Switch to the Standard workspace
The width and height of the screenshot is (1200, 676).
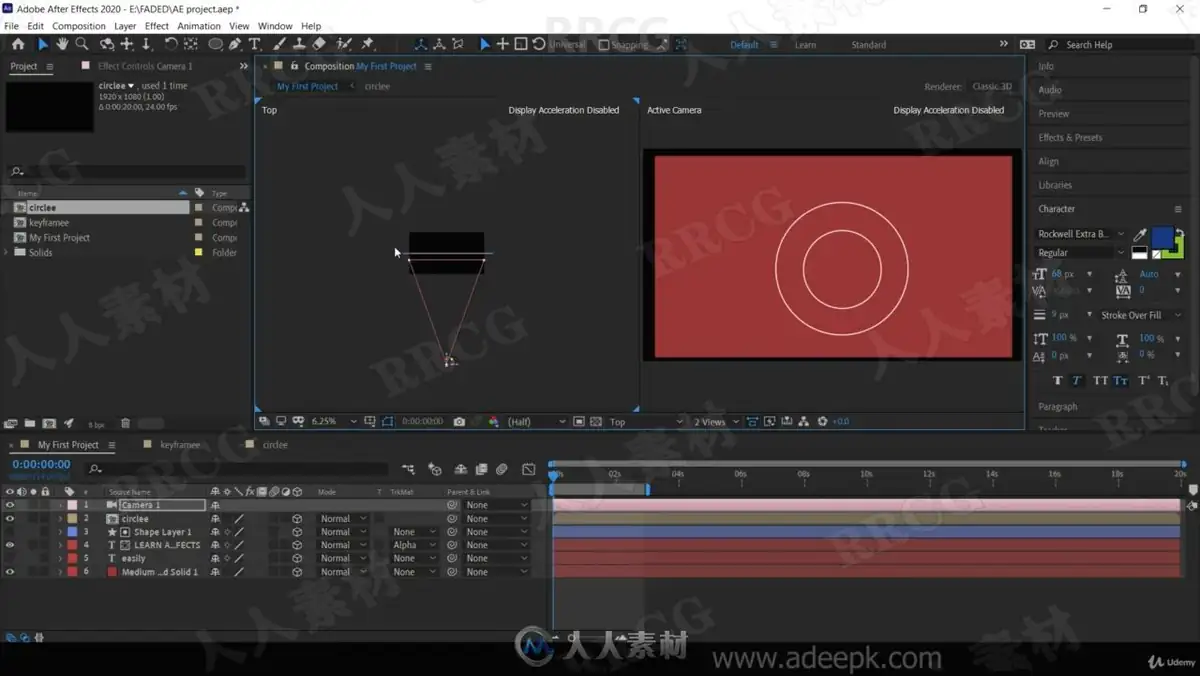(868, 45)
